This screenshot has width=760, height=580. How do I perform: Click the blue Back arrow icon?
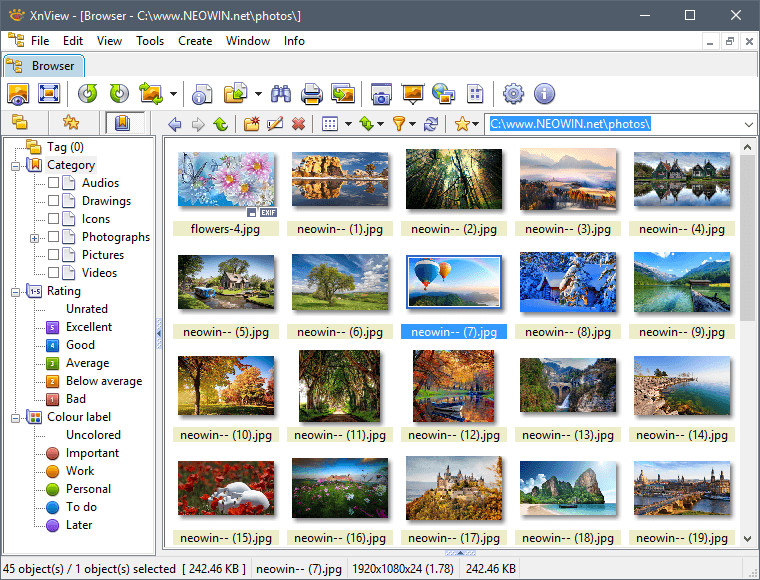click(x=175, y=124)
